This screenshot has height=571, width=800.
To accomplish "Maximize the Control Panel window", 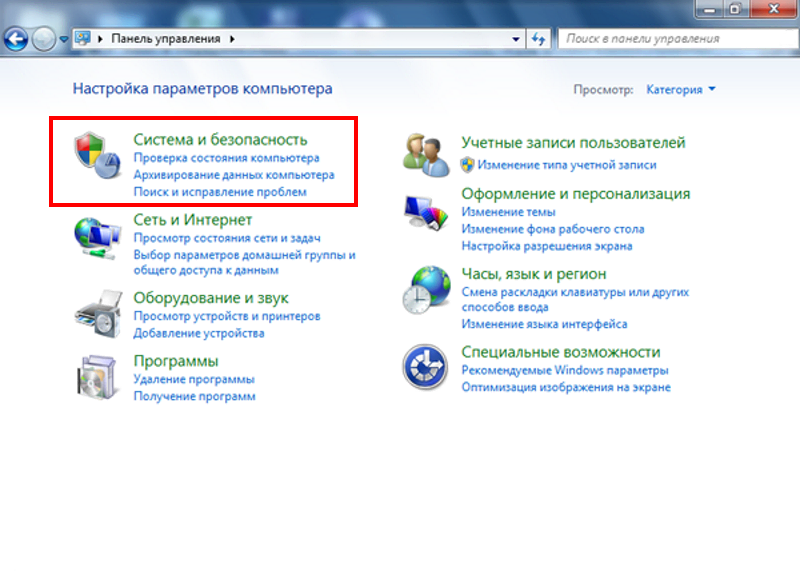I will [735, 8].
